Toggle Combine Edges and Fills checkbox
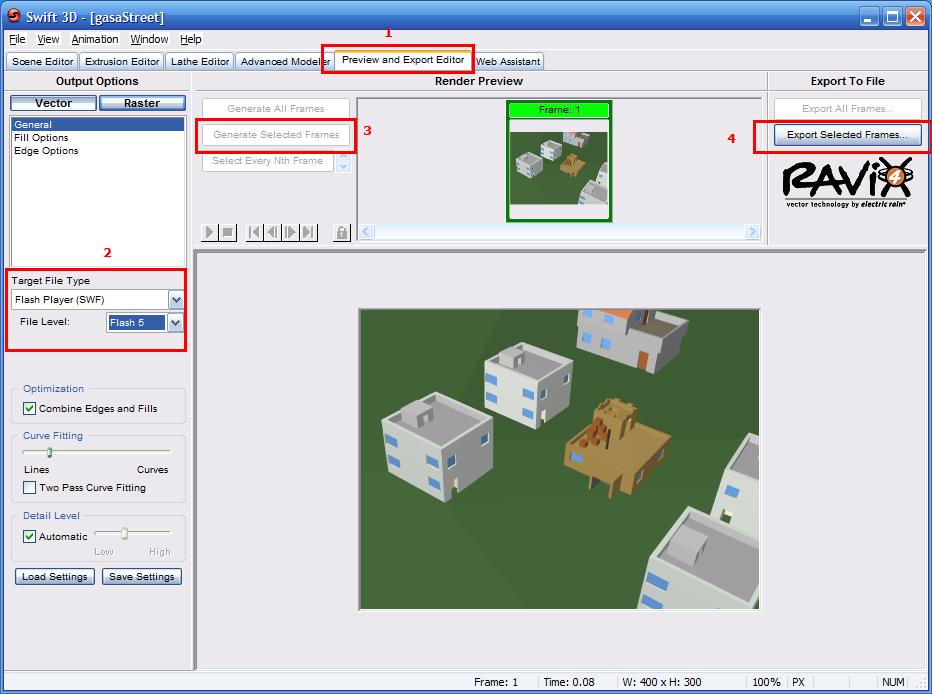 pos(29,408)
